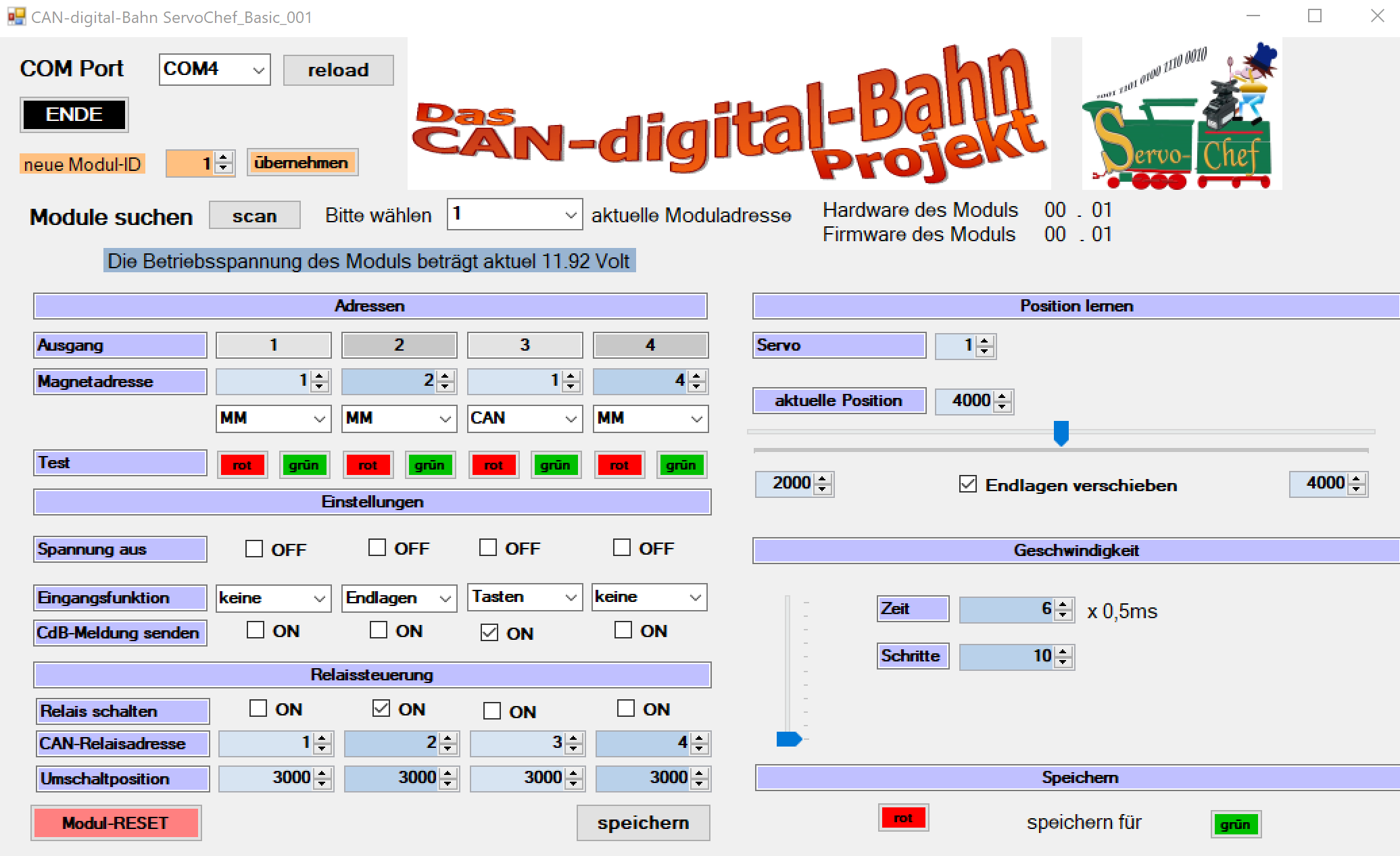Open the CAN protocol dropdown of output 3
1400x856 pixels.
525,418
